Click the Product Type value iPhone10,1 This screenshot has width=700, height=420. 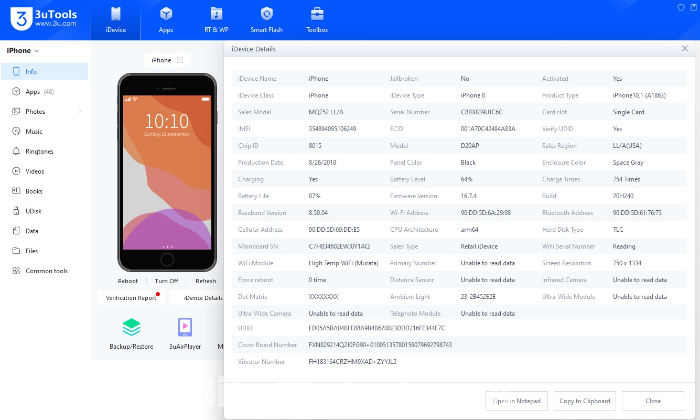coord(639,95)
